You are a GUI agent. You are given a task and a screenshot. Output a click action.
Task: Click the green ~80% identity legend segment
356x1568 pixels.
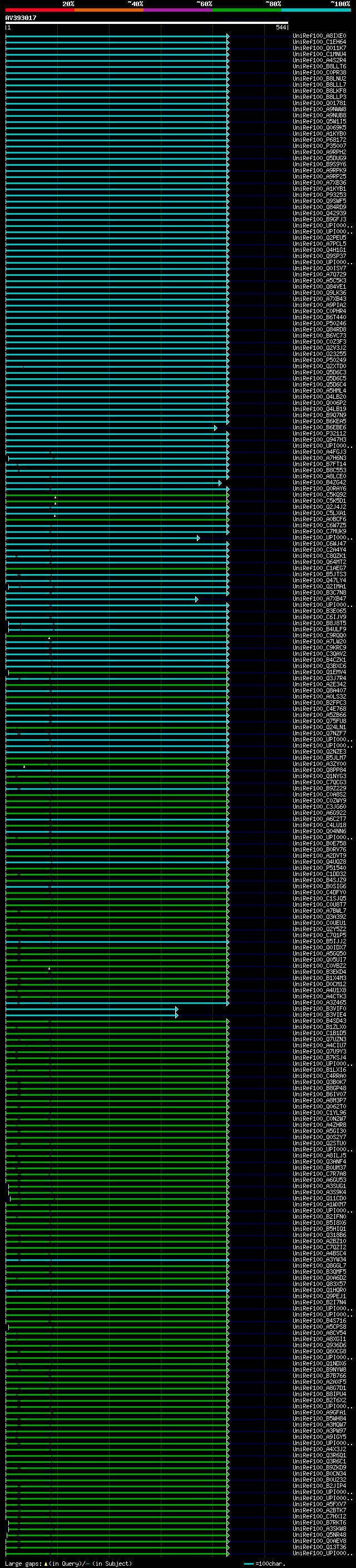[246, 10]
